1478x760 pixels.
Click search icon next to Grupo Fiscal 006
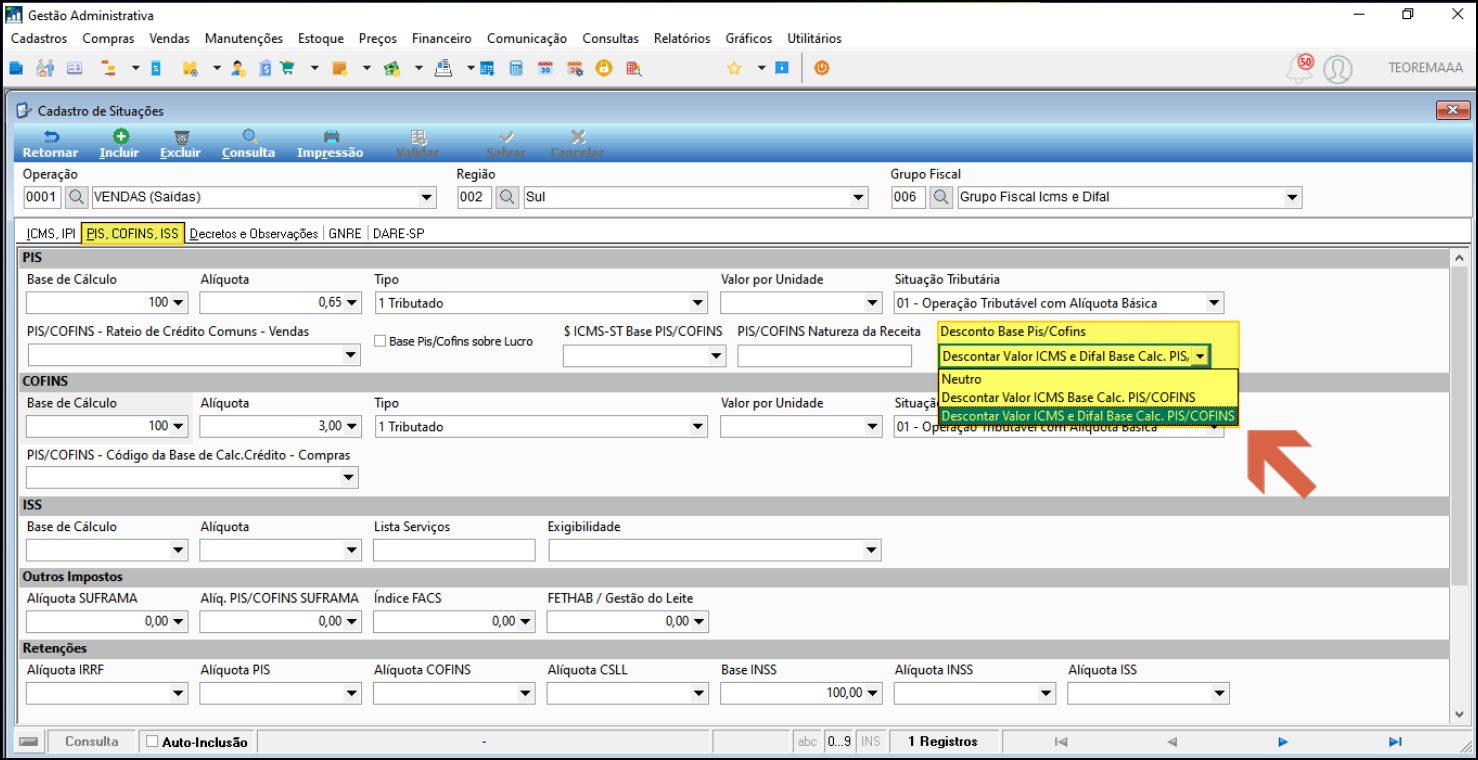941,197
